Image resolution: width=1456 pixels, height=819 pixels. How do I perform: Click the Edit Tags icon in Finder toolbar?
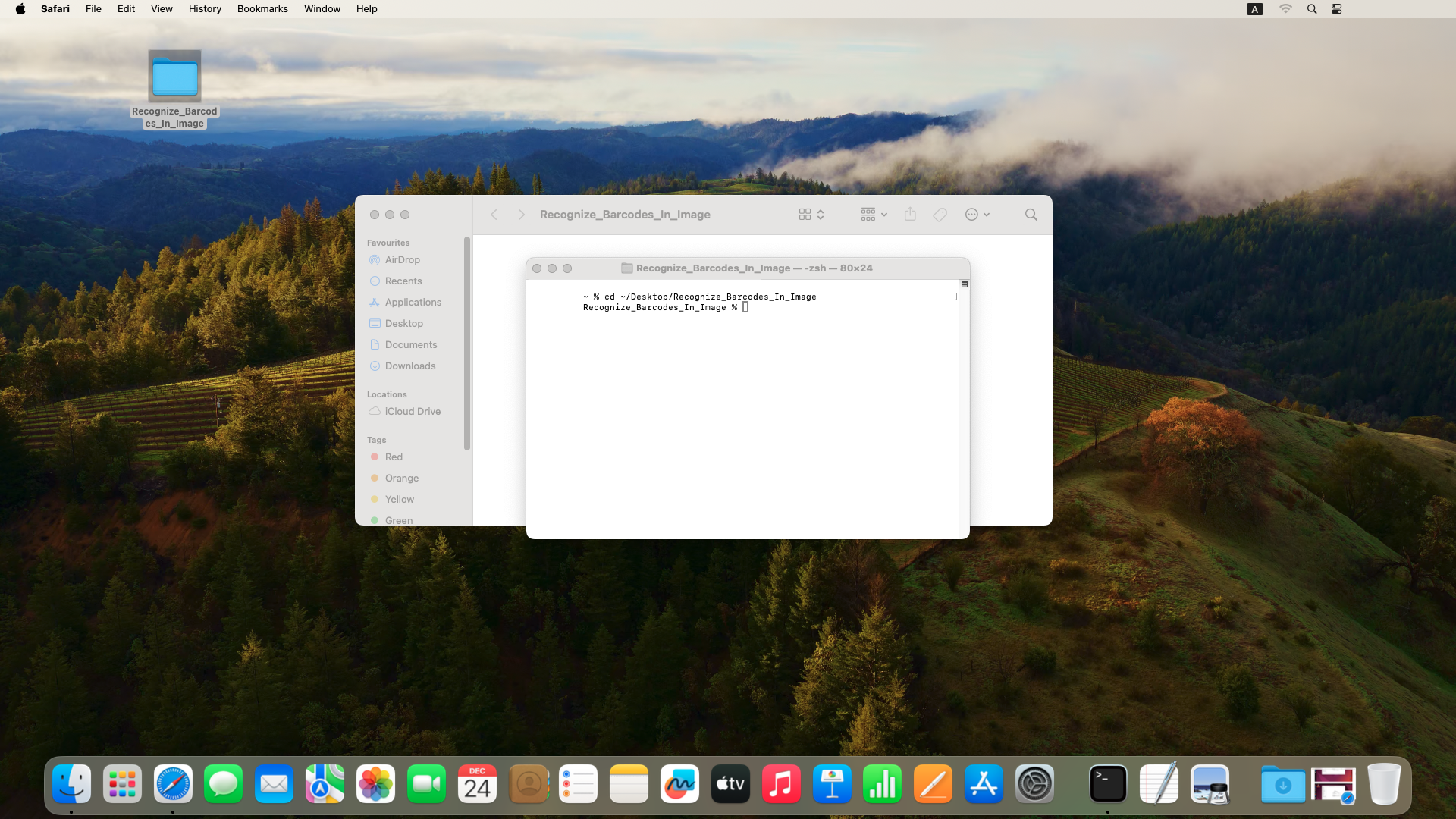tap(940, 215)
